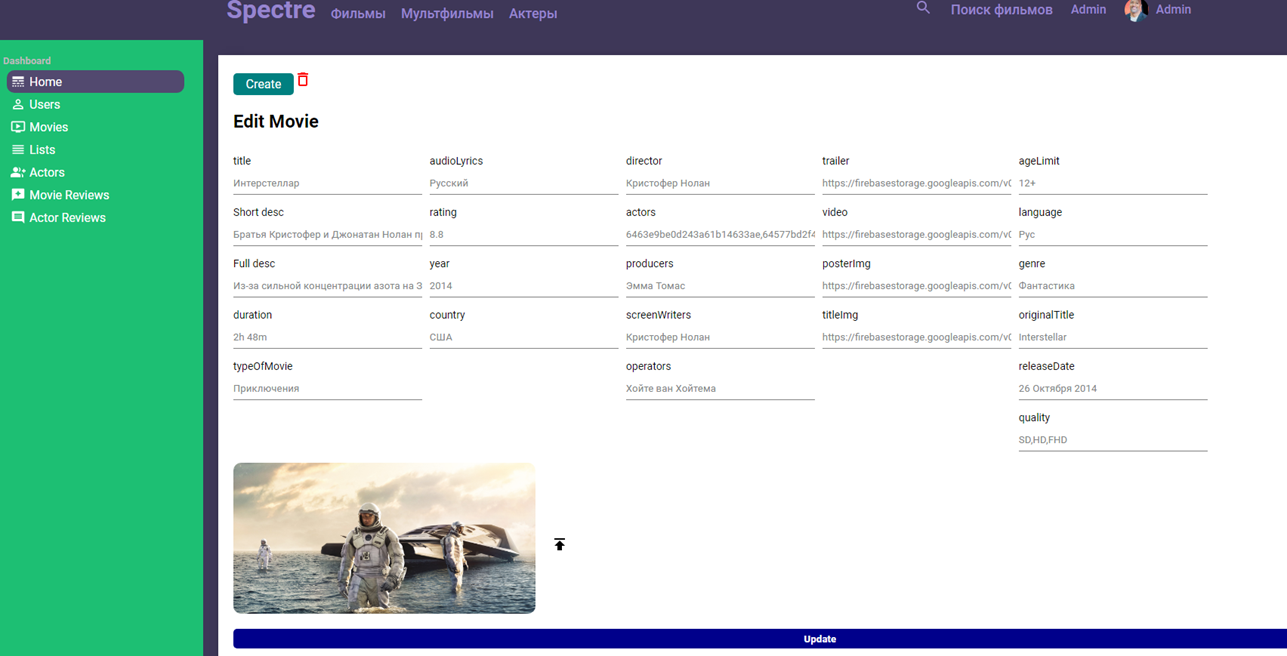Click the Lists icon in the sidebar
The width and height of the screenshot is (1287, 656).
point(16,149)
